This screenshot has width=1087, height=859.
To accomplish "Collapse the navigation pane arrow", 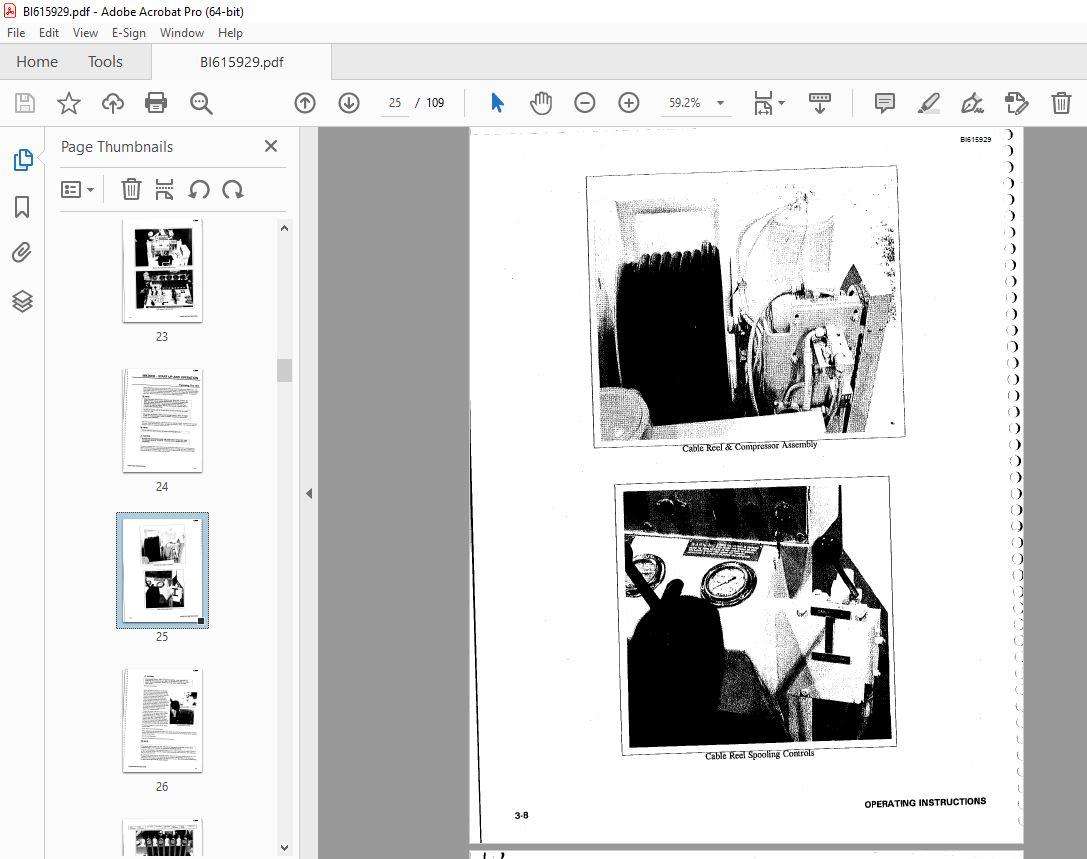I will pos(309,493).
